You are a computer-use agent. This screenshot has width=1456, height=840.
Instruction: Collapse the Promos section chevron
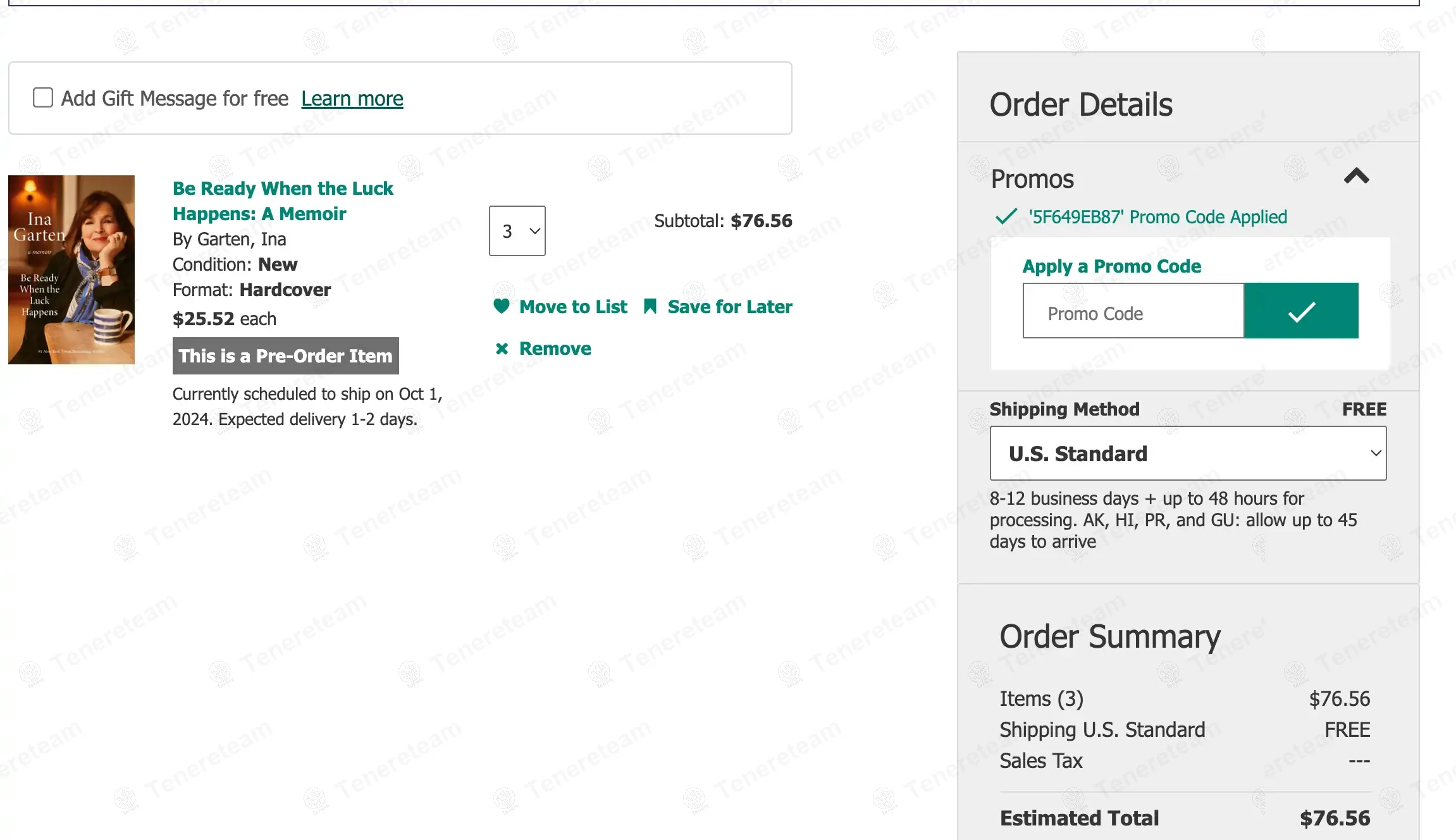tap(1356, 176)
